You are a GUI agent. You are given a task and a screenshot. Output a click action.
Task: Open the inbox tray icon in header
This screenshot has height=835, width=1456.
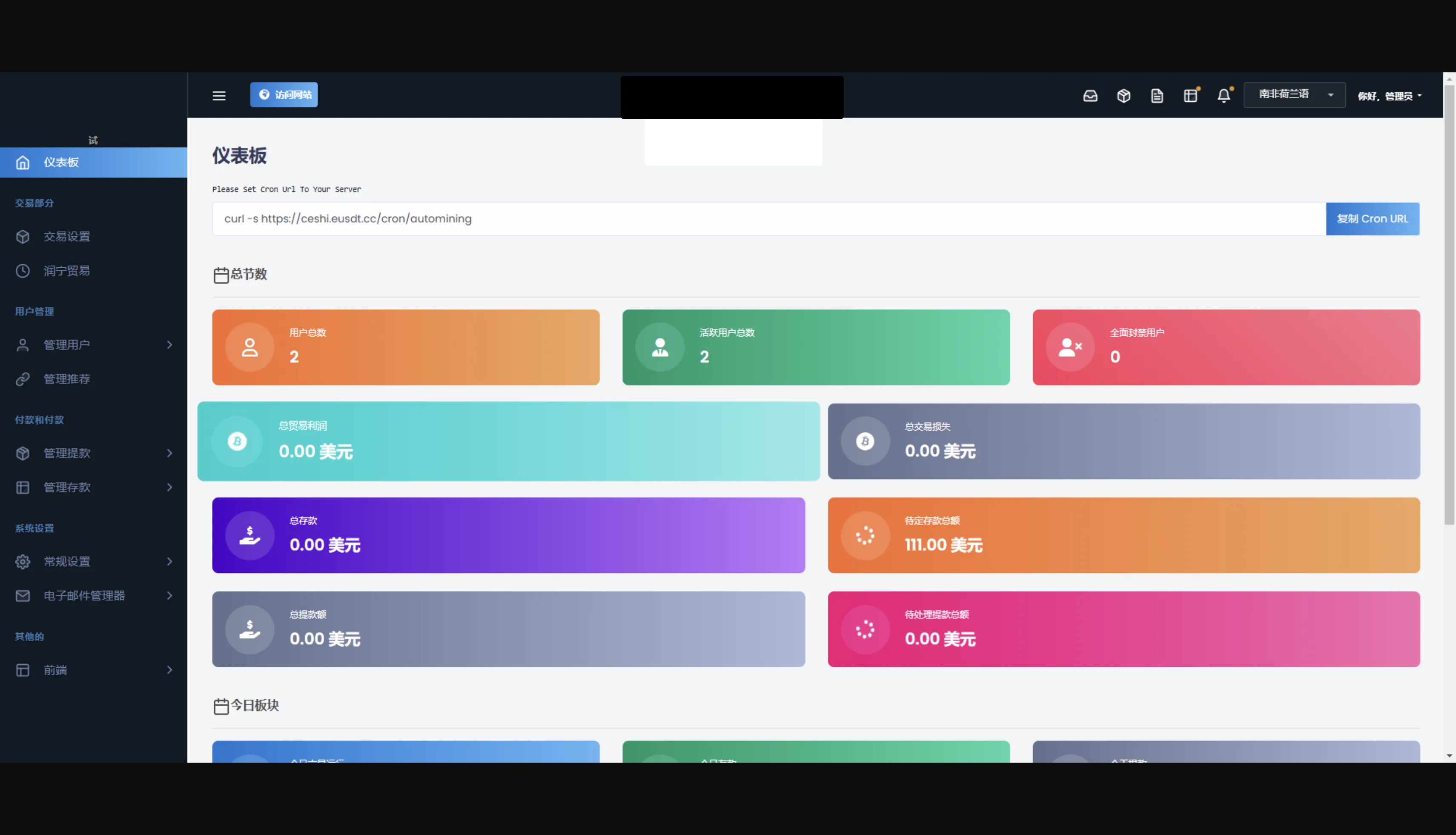point(1090,96)
